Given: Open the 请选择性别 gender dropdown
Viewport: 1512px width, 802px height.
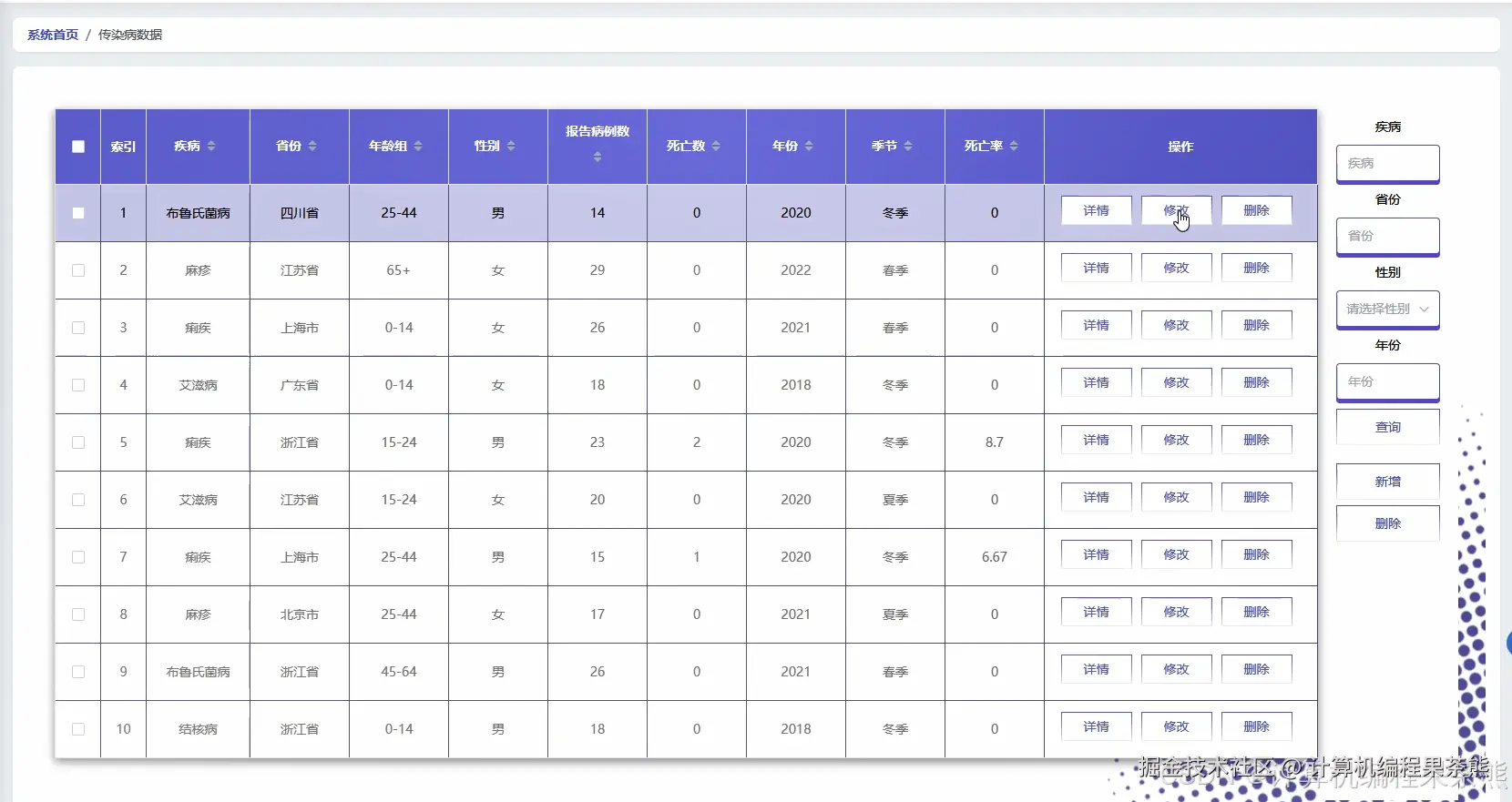Looking at the screenshot, I should coord(1387,309).
